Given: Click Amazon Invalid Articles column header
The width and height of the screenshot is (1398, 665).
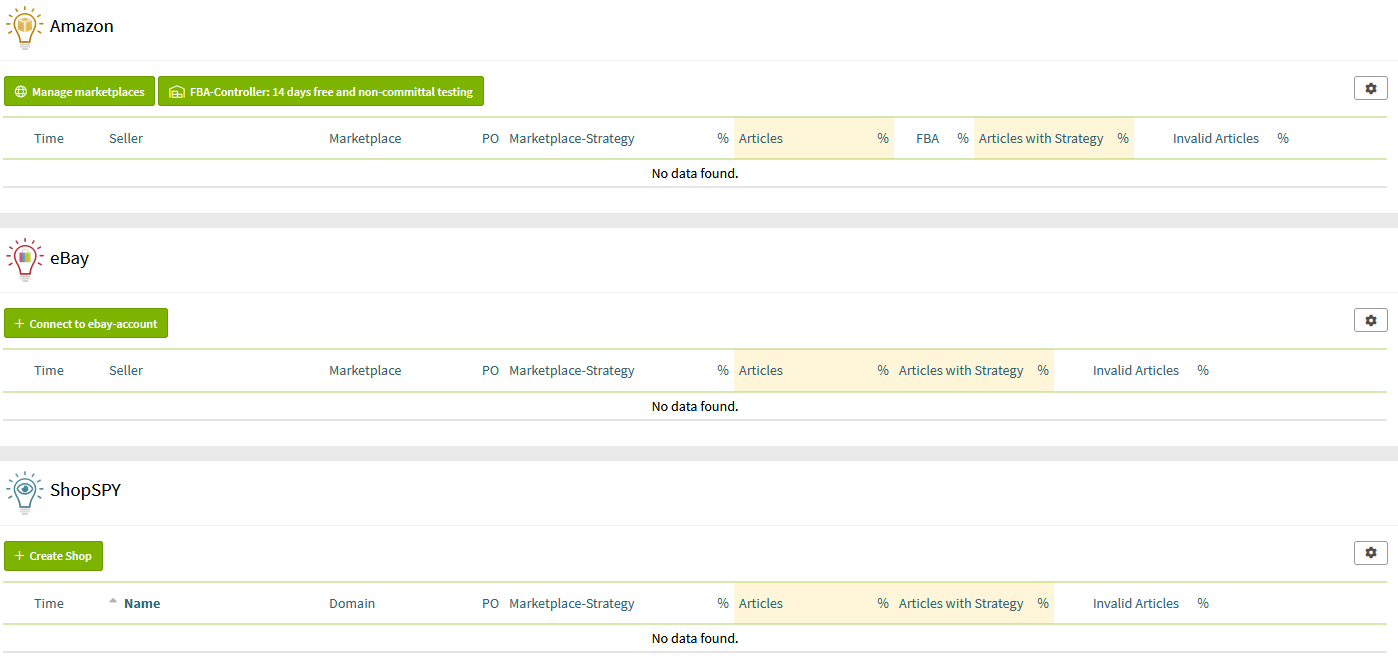Looking at the screenshot, I should (x=1216, y=138).
